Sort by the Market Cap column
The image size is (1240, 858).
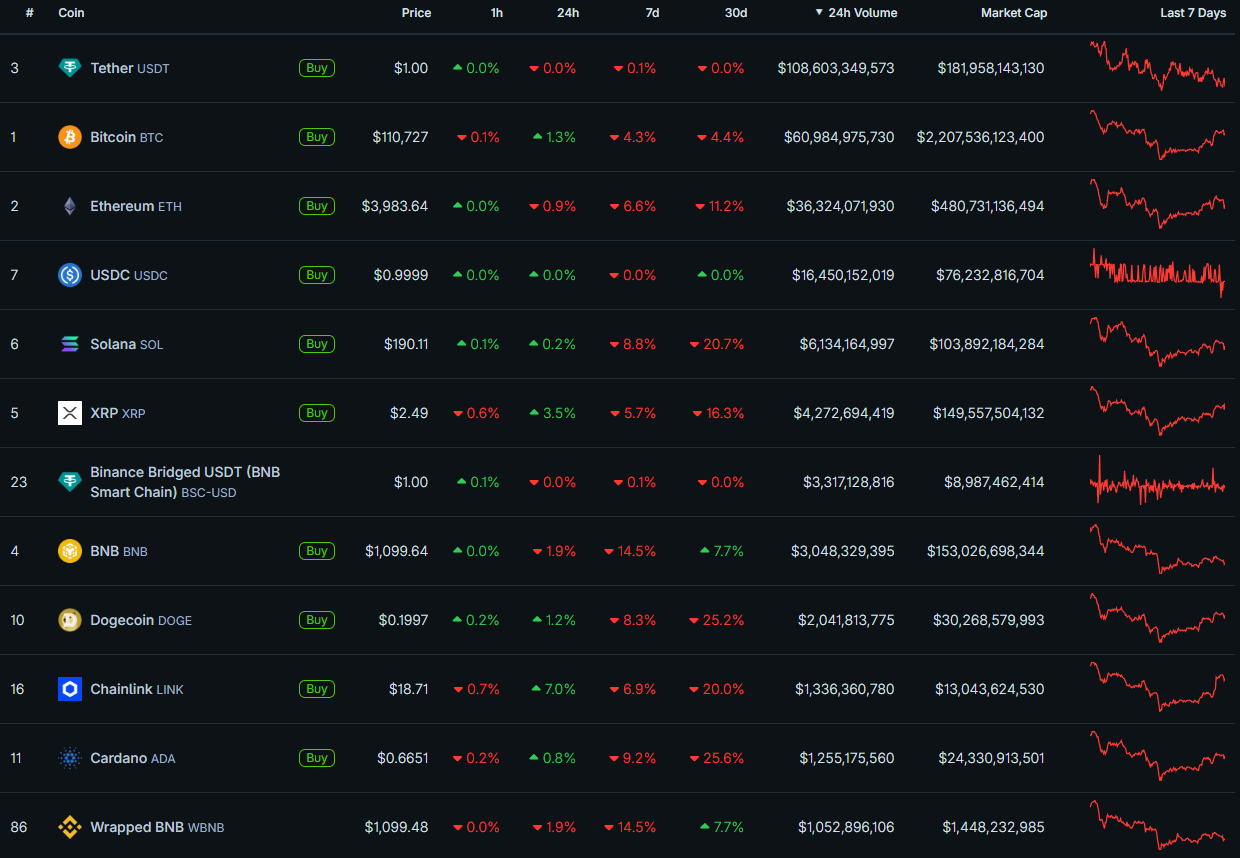1014,13
